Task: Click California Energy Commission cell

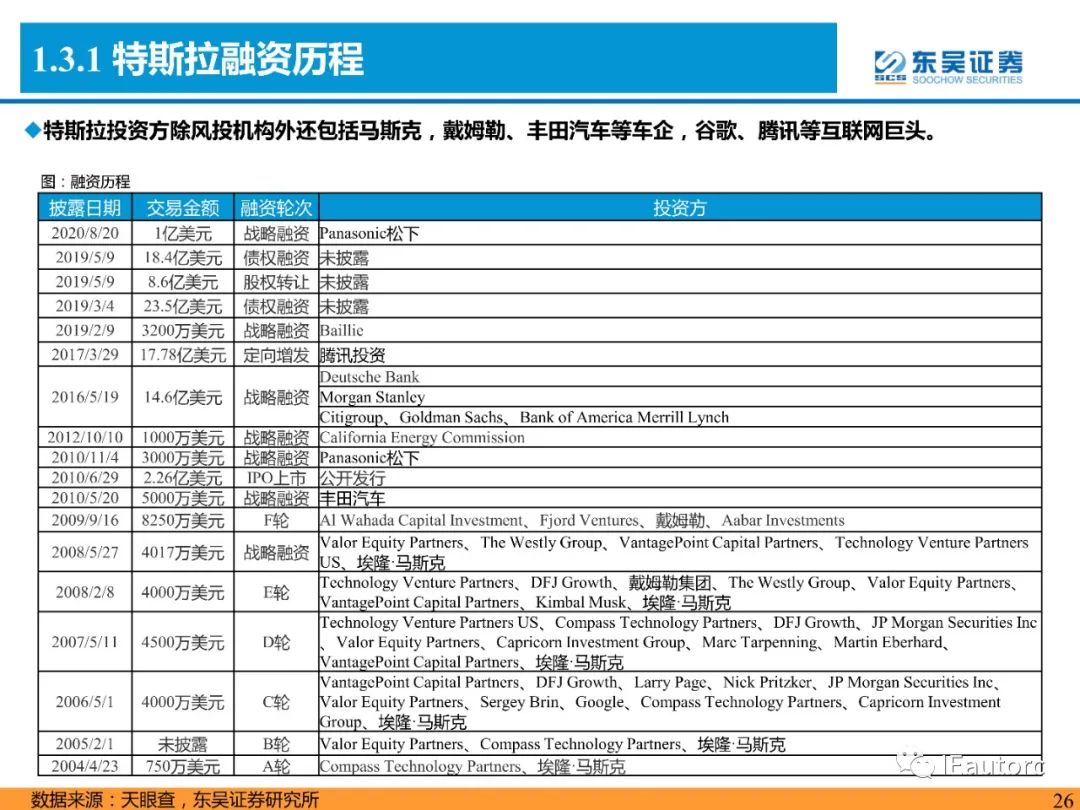Action: pos(680,437)
